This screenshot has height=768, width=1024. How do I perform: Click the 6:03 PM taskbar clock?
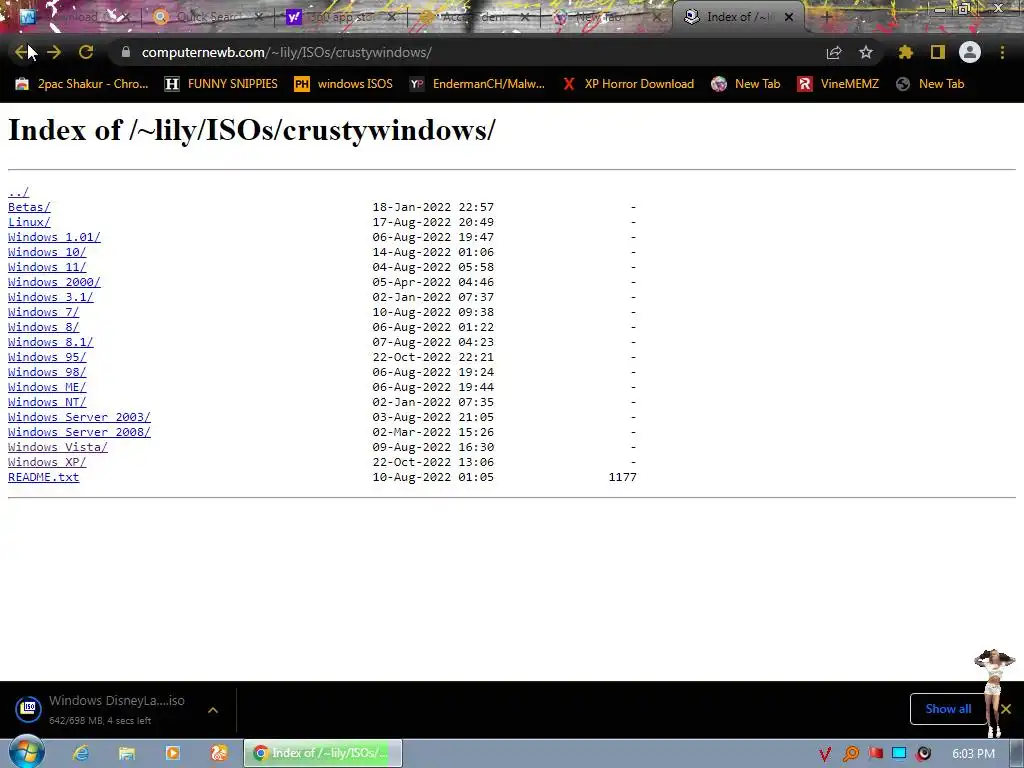point(973,754)
